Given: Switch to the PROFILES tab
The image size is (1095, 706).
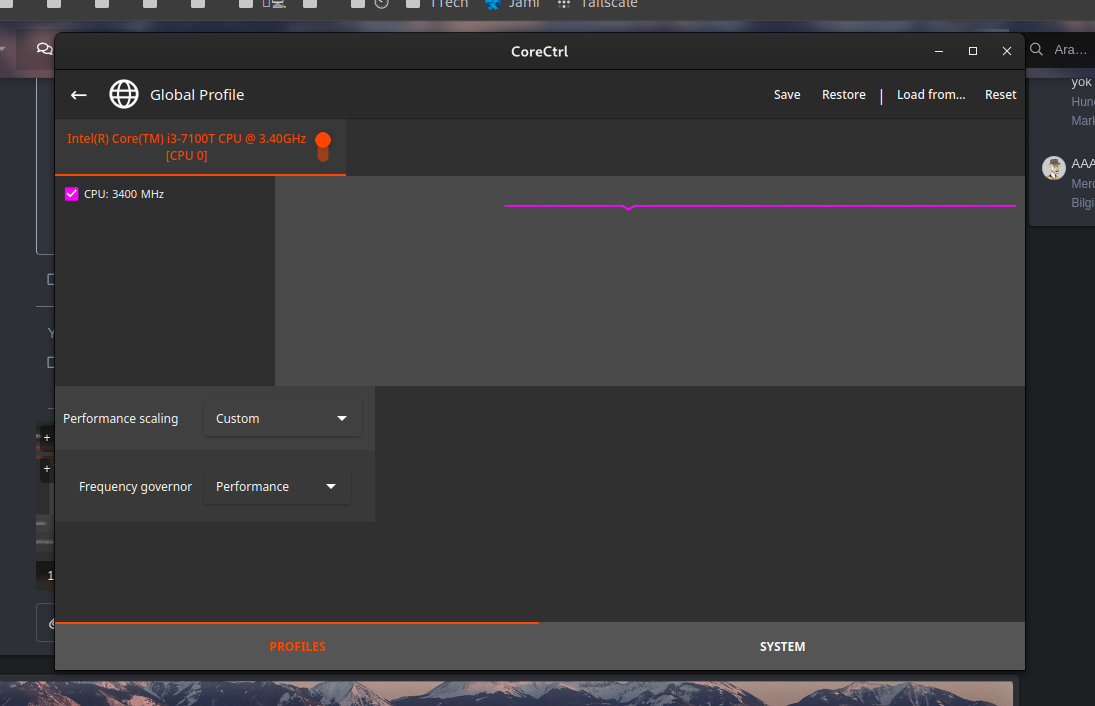Looking at the screenshot, I should tap(297, 647).
